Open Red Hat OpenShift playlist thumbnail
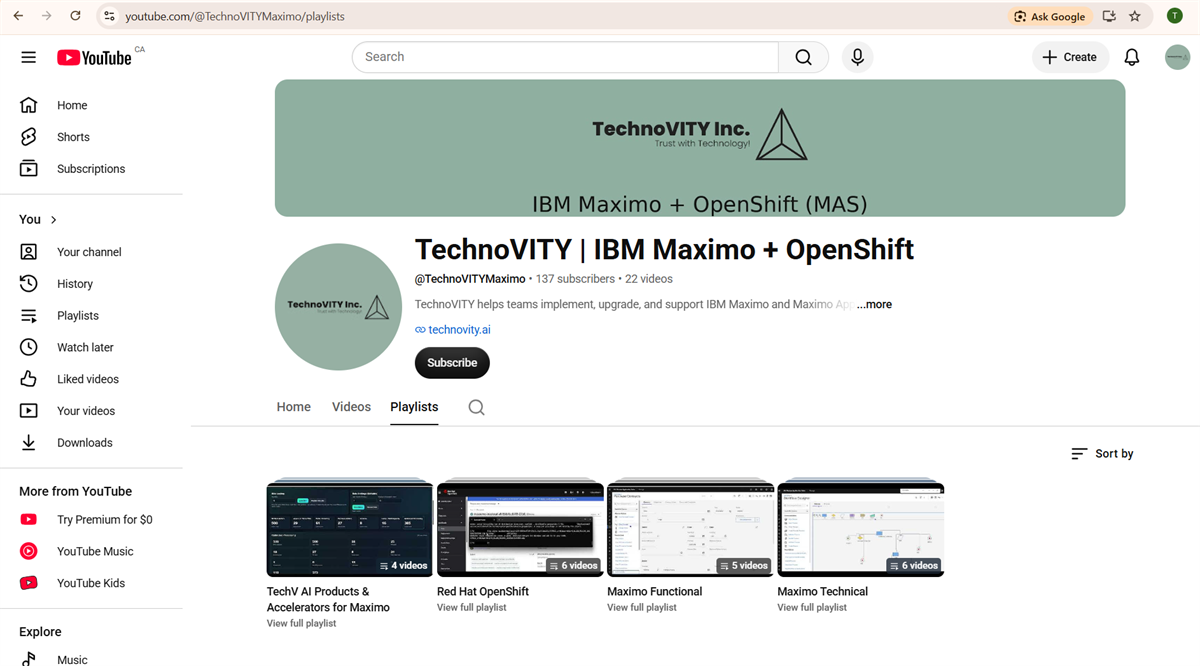The image size is (1200, 666). click(520, 530)
